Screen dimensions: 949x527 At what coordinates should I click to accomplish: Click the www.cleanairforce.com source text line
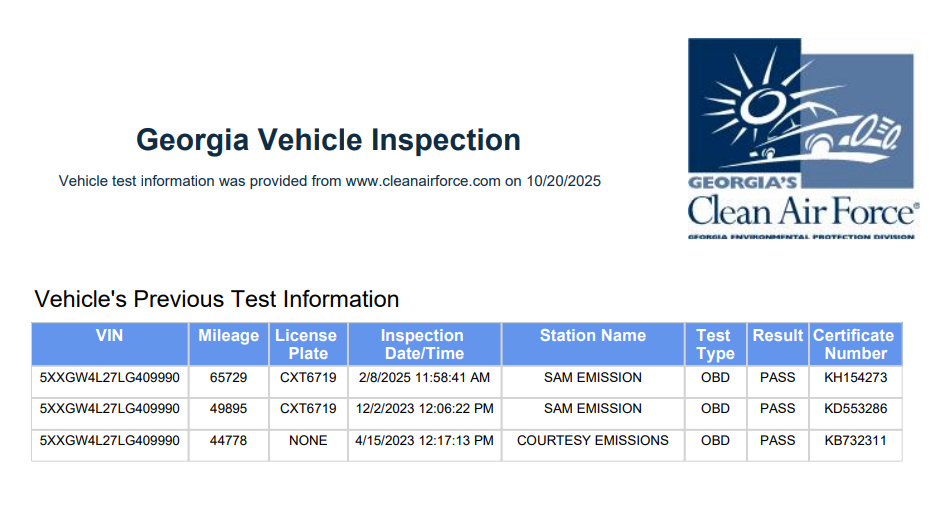[330, 181]
